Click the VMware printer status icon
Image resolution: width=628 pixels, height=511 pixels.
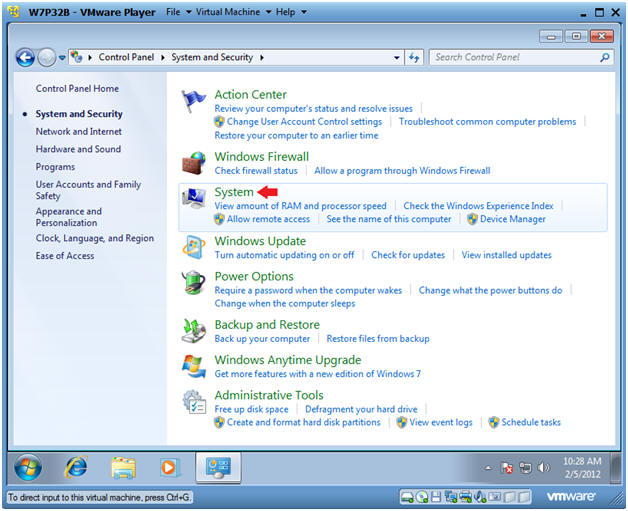[x=465, y=497]
